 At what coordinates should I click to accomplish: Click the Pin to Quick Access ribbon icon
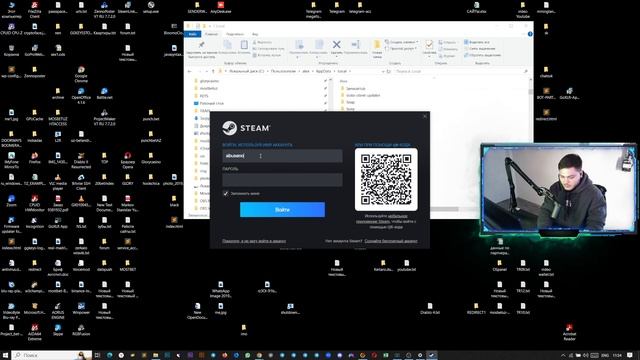coord(201,44)
